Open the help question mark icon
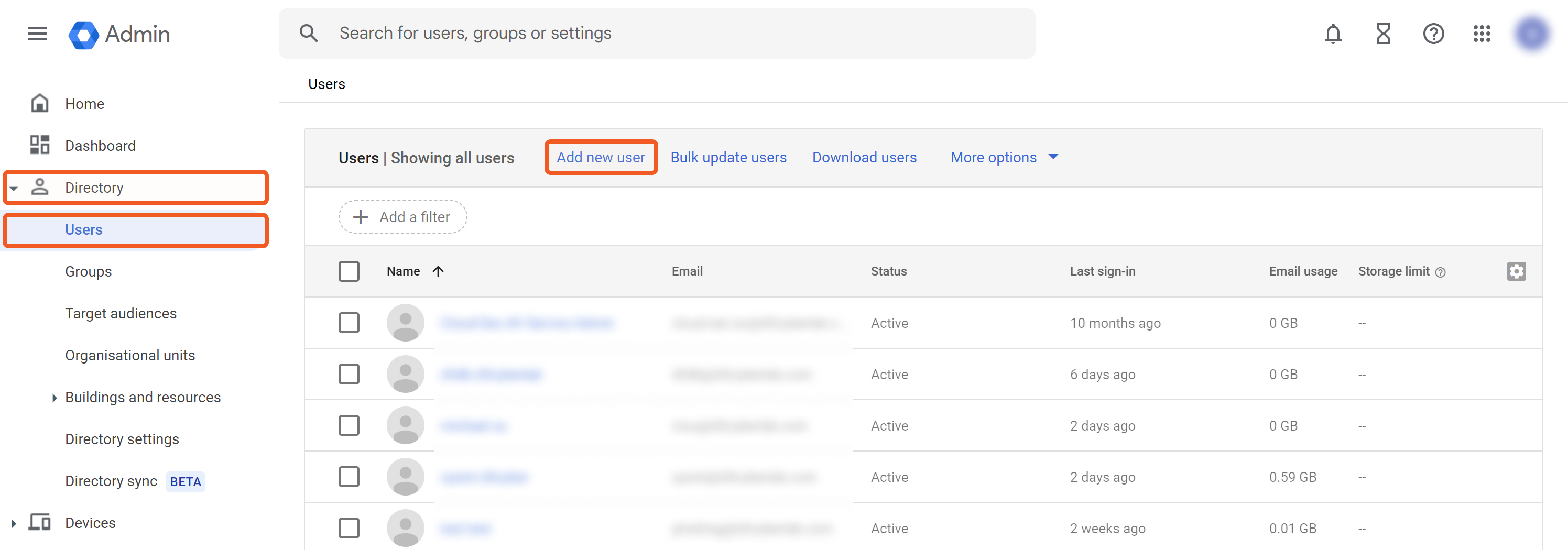 click(1433, 34)
